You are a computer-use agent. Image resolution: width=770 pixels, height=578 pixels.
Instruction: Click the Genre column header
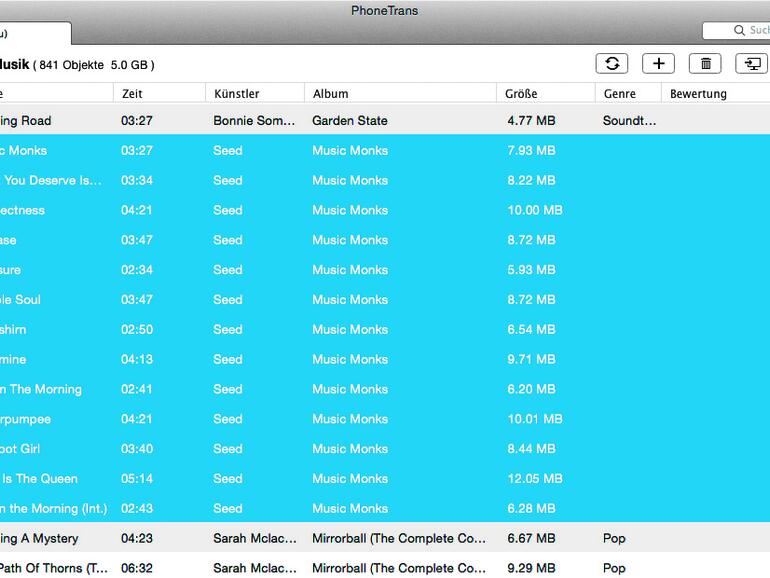(x=627, y=94)
